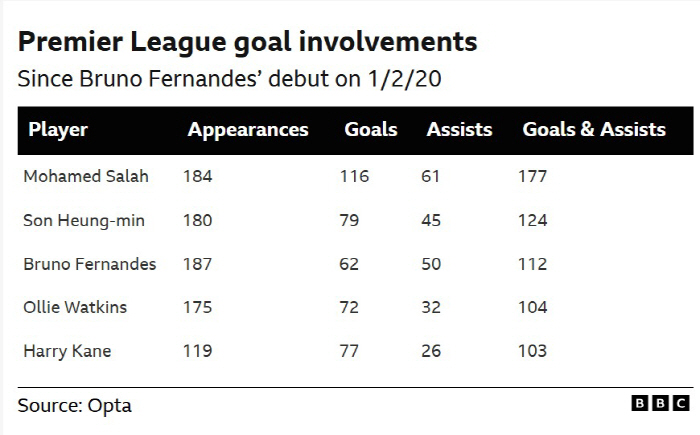The image size is (700, 435).
Task: Select the Goals & Assists column header
Action: [x=594, y=130]
